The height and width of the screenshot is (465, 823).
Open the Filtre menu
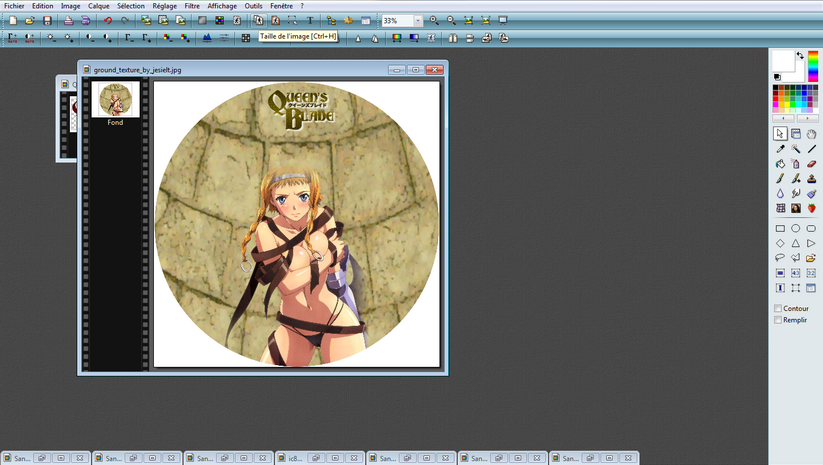pos(192,6)
